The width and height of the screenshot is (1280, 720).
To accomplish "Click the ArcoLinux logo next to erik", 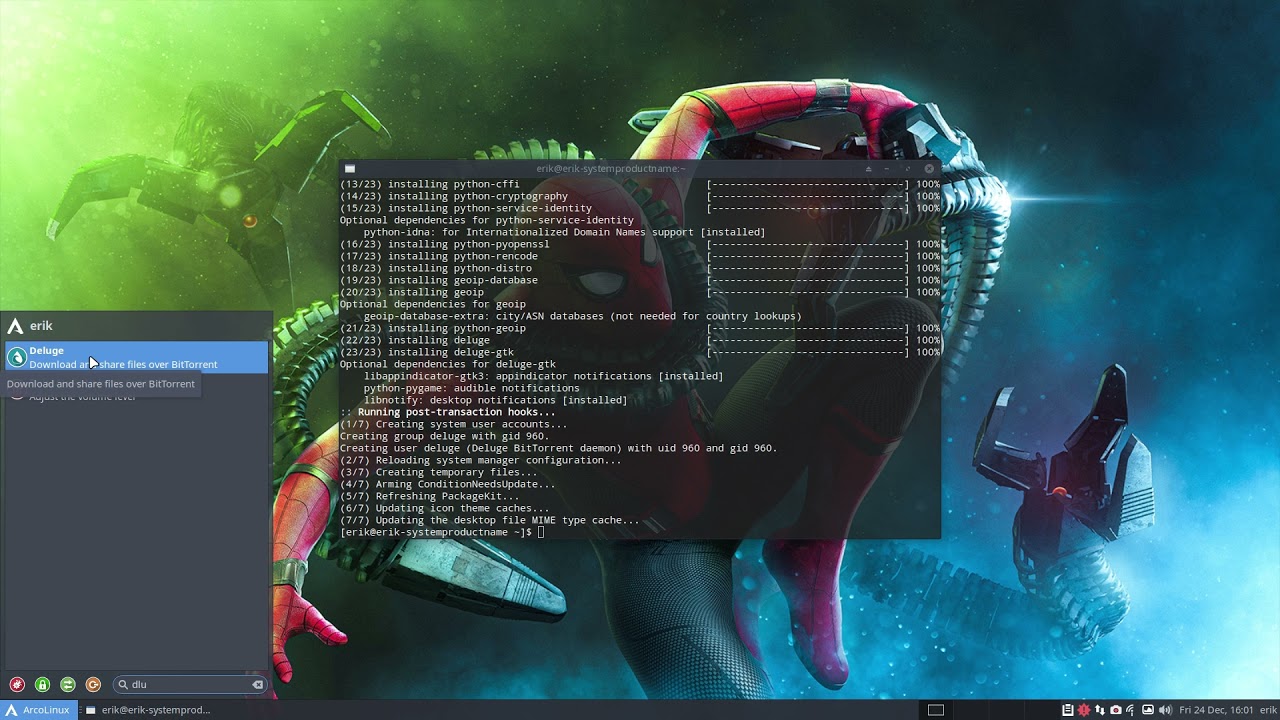I will pyautogui.click(x=15, y=326).
